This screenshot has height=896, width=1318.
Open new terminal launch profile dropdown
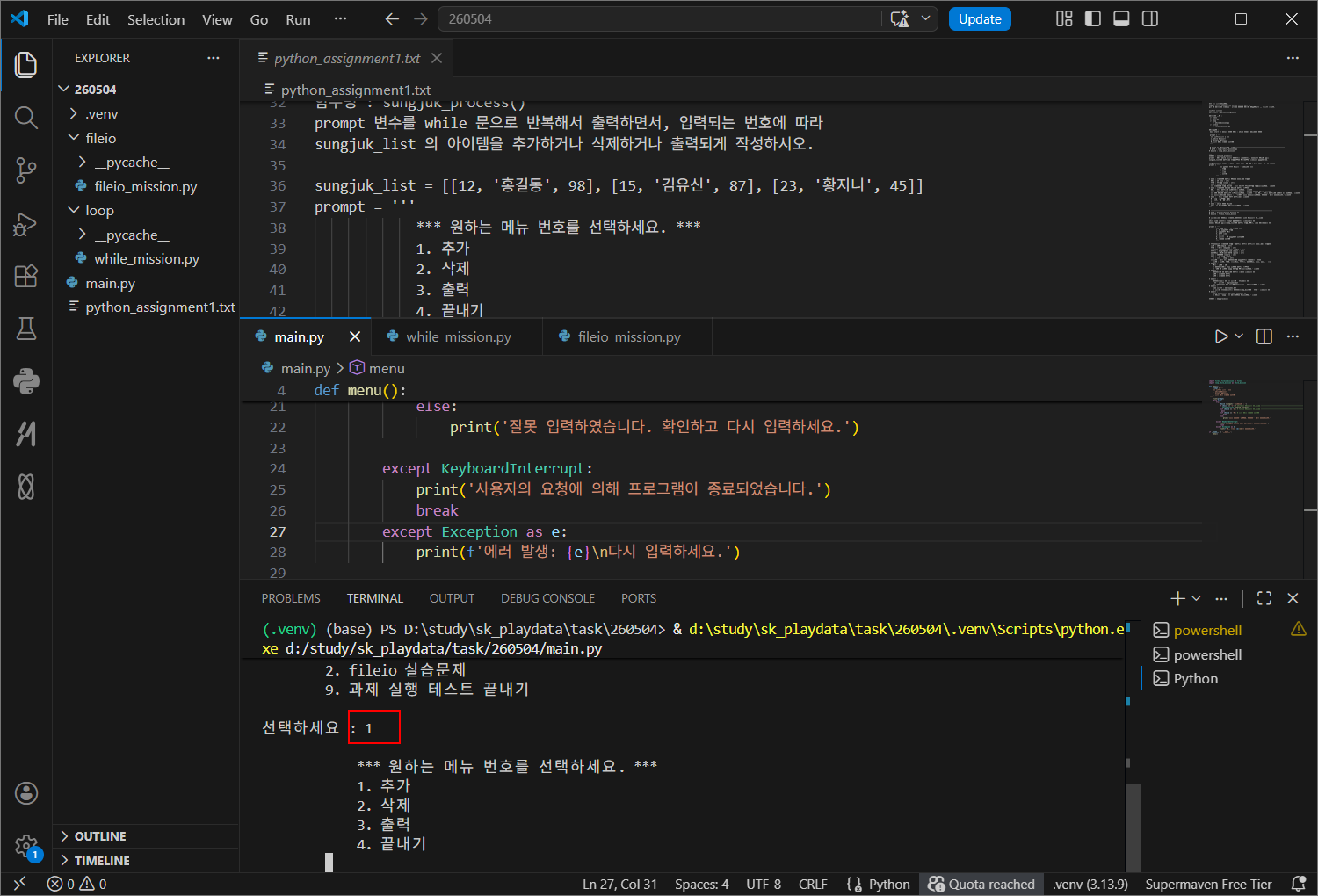[1197, 598]
